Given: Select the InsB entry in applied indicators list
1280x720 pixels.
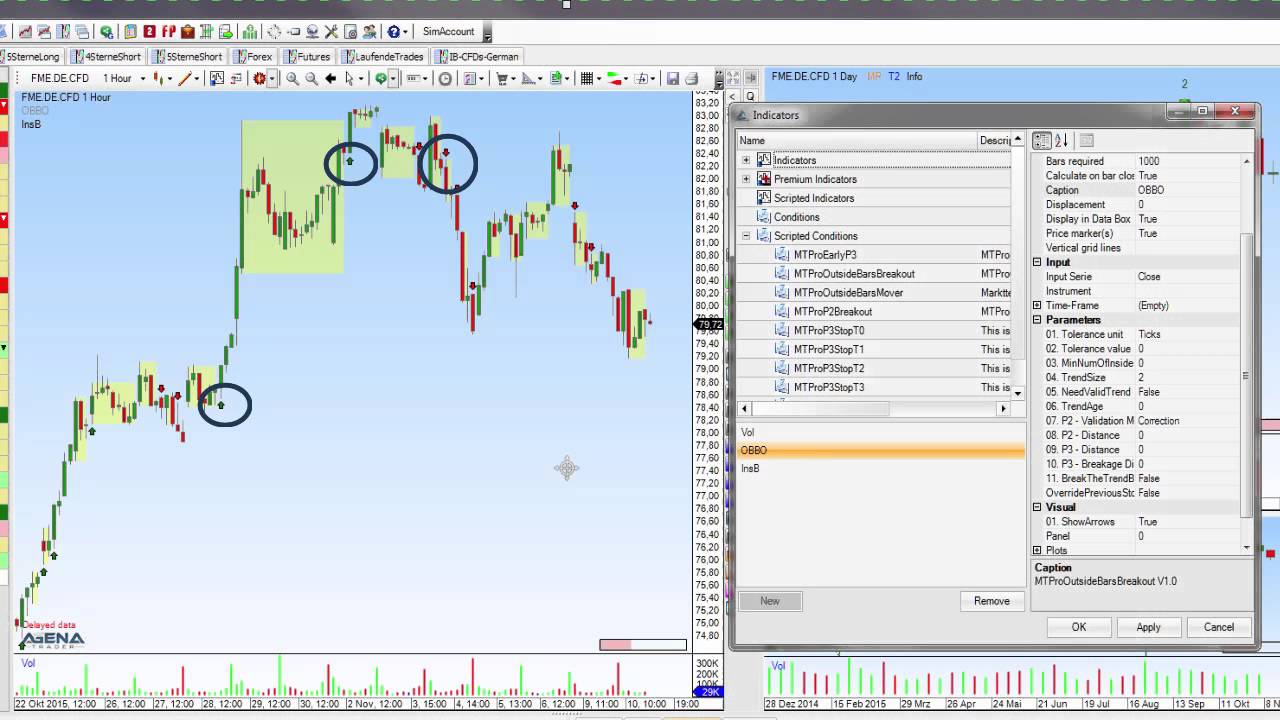Looking at the screenshot, I should point(881,468).
